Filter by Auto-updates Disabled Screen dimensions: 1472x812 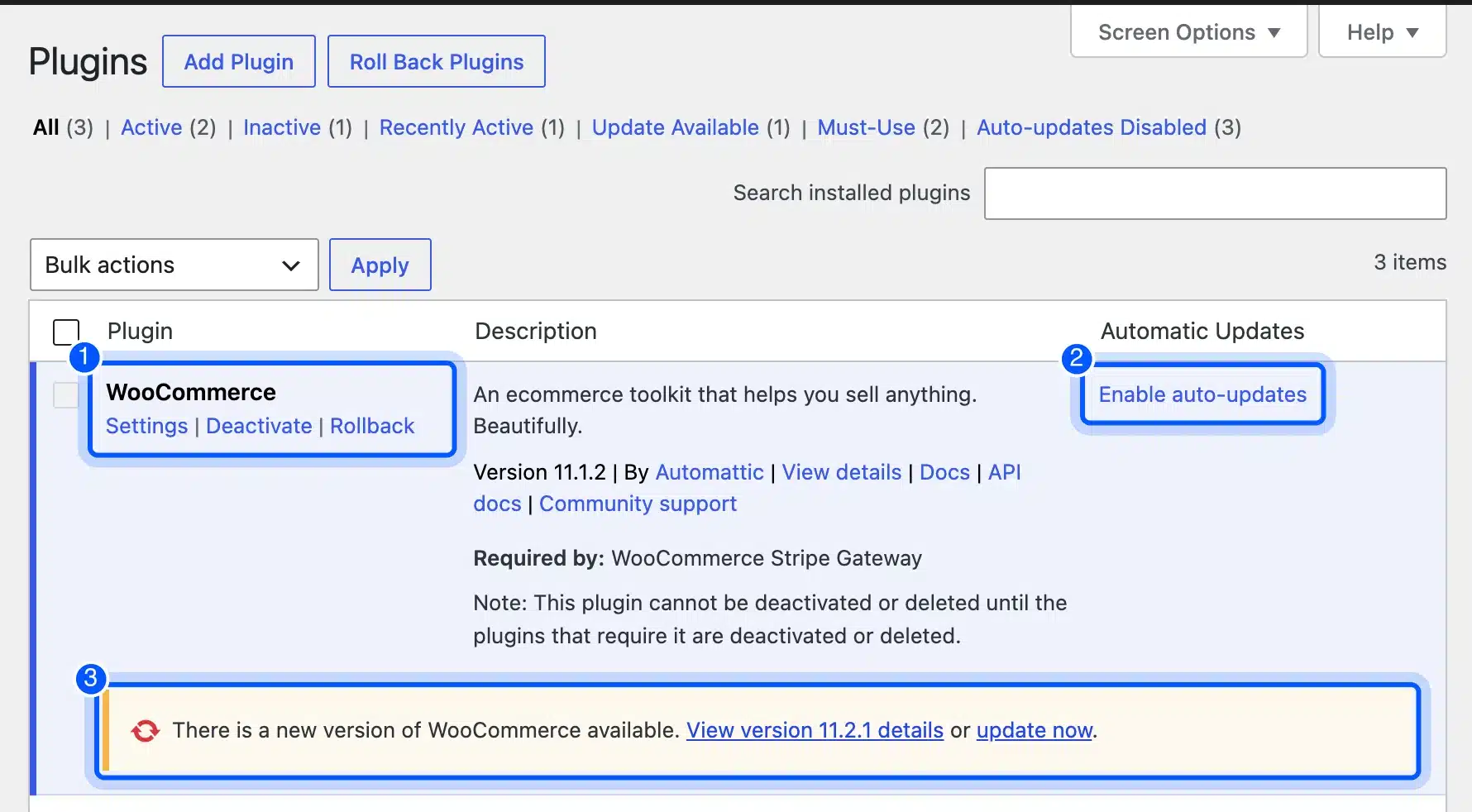1092,127
